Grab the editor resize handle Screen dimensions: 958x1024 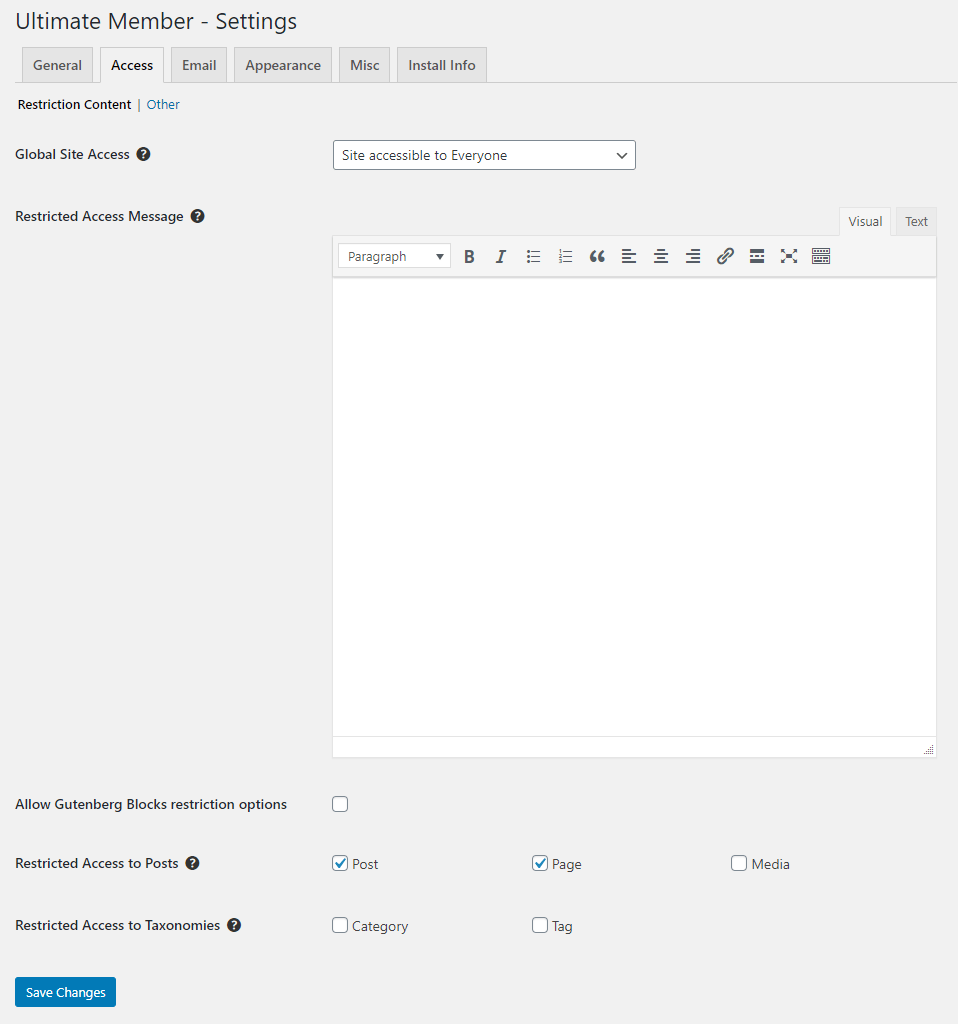pos(929,749)
